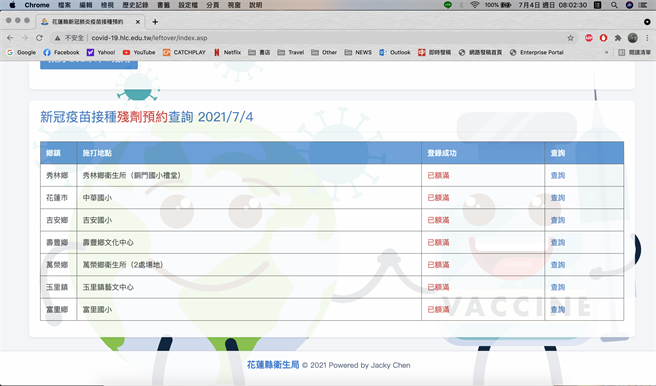The width and height of the screenshot is (656, 386).
Task: Open the 檢視 menu
Action: point(107,5)
